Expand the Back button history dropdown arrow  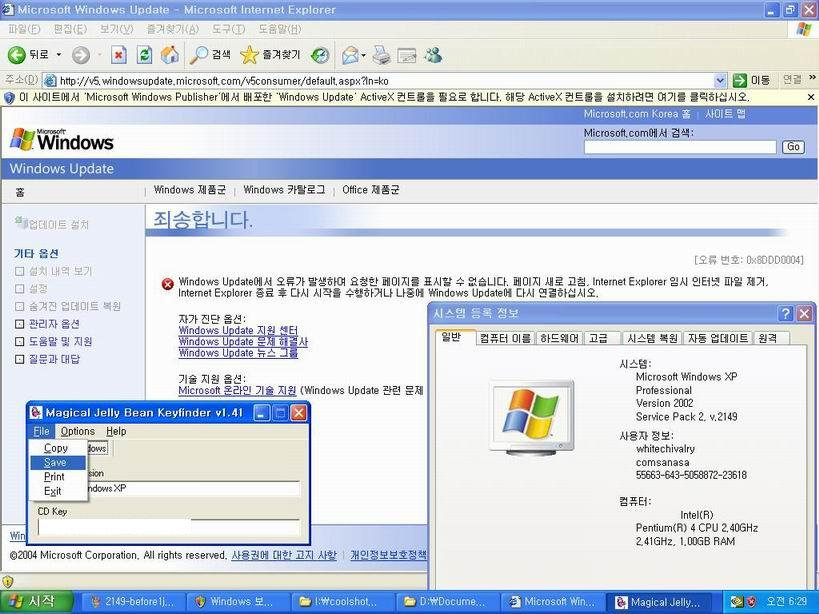[58, 55]
